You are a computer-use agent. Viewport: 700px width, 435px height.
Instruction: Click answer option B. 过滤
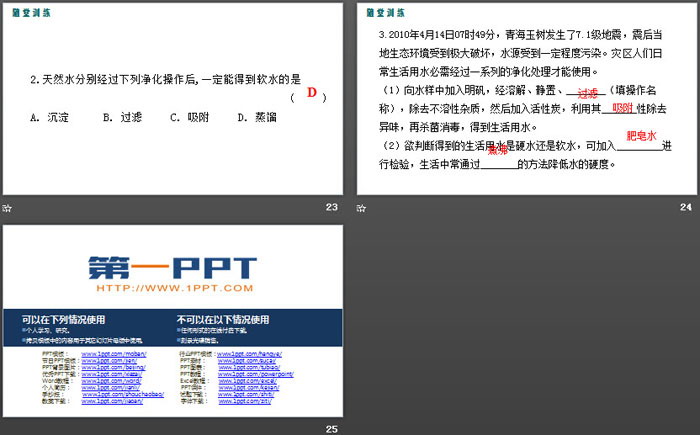tap(122, 118)
